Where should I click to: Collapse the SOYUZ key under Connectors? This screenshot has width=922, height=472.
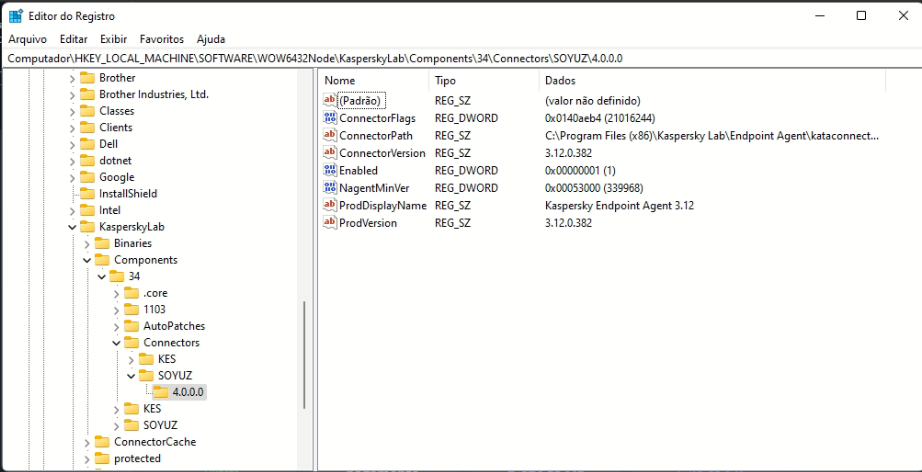131,376
